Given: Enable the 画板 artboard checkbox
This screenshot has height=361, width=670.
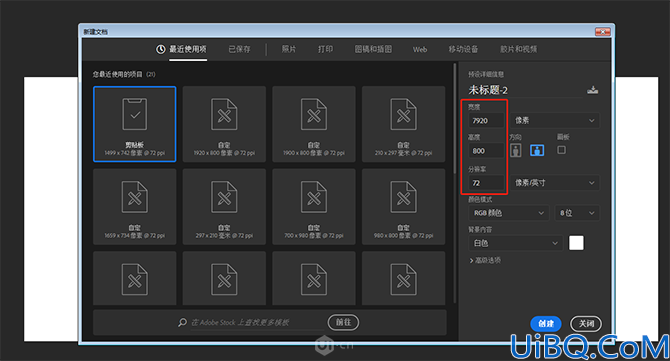Looking at the screenshot, I should point(561,150).
